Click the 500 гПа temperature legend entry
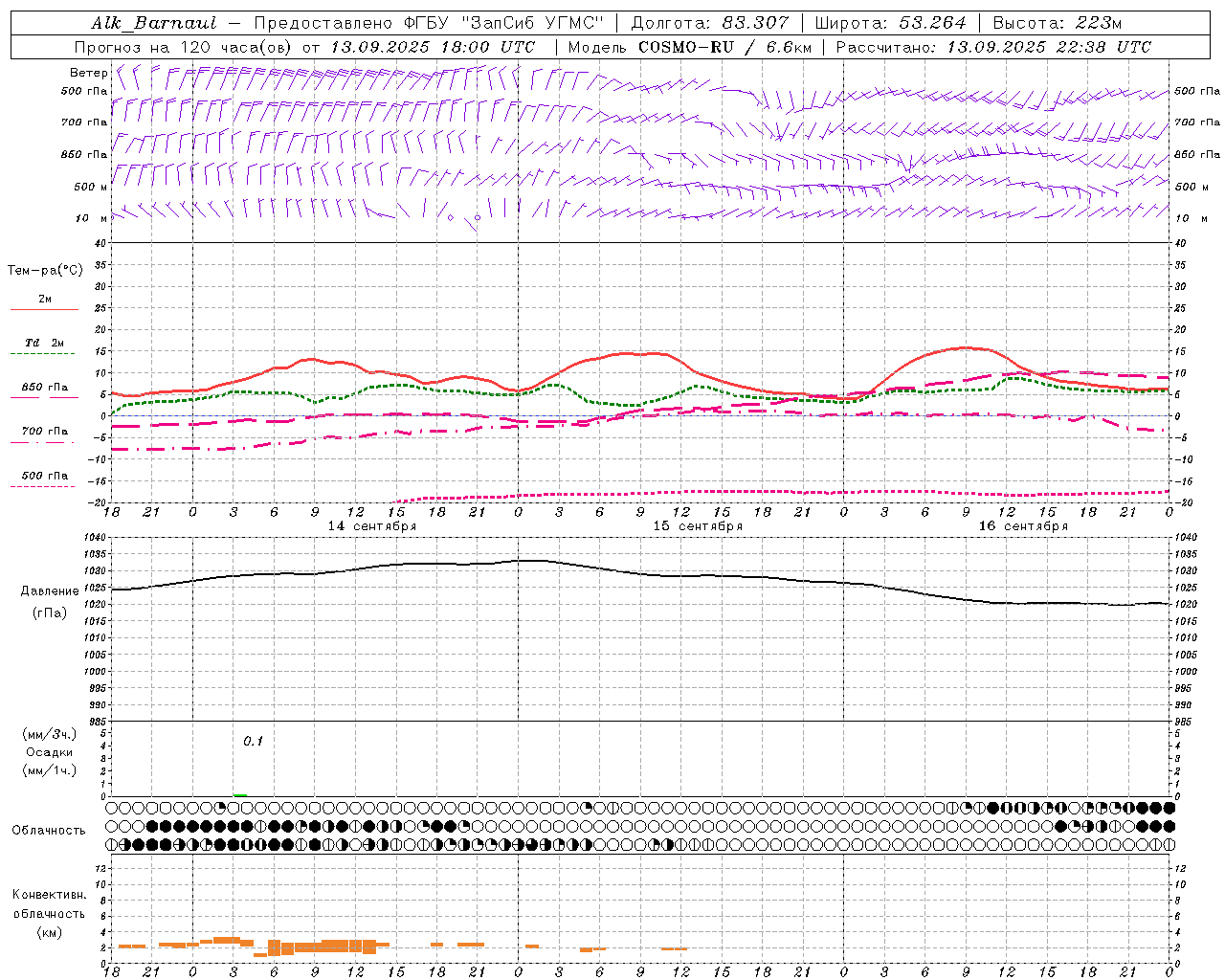The width and height of the screenshot is (1225, 980). (45, 476)
